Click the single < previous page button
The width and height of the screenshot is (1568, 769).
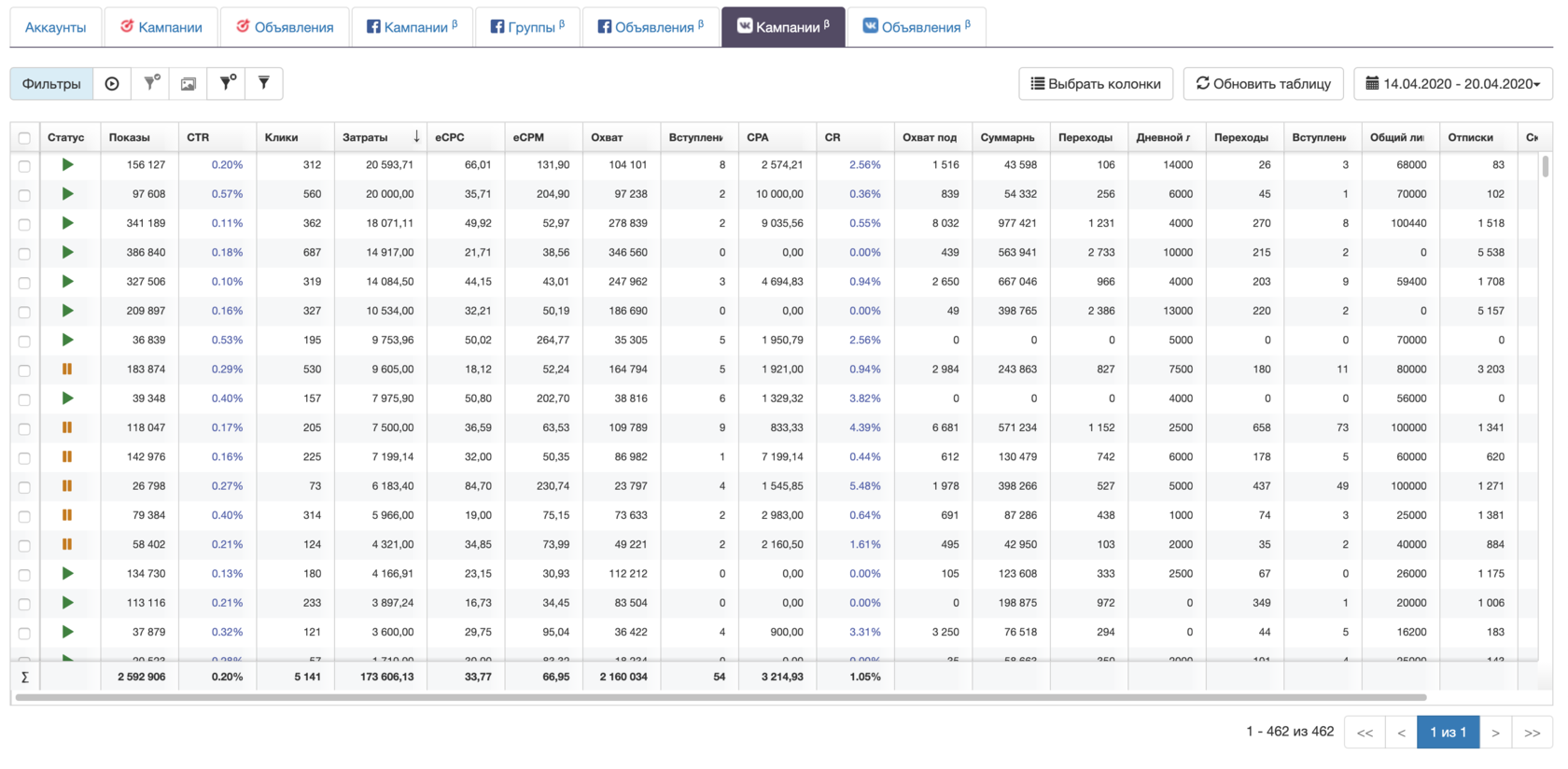click(1401, 733)
